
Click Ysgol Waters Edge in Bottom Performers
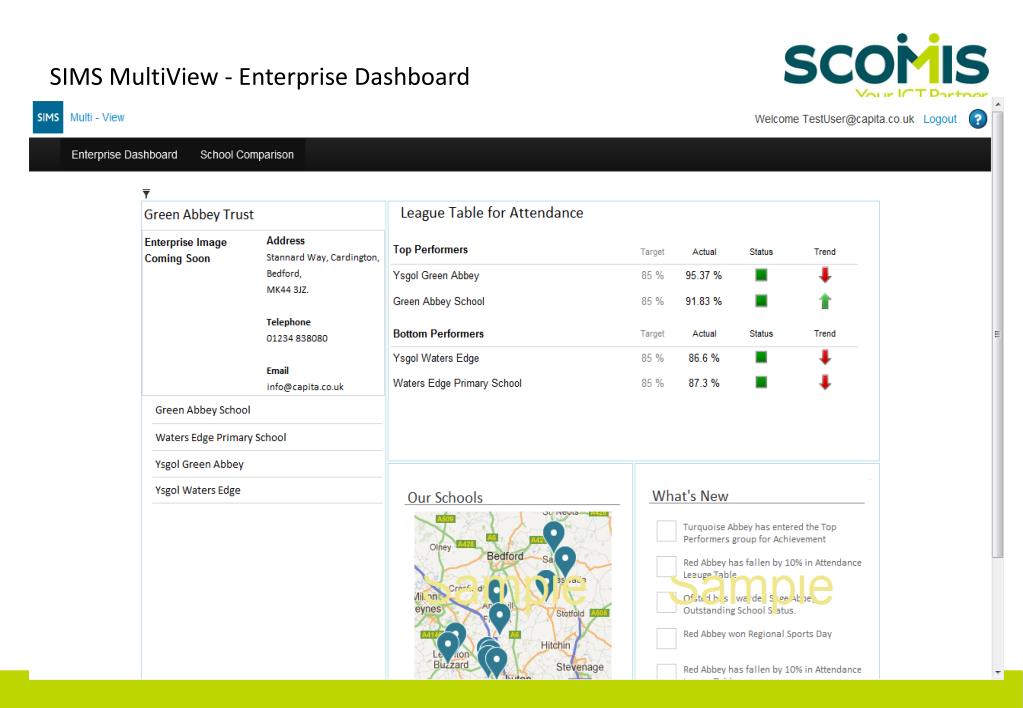tap(436, 358)
